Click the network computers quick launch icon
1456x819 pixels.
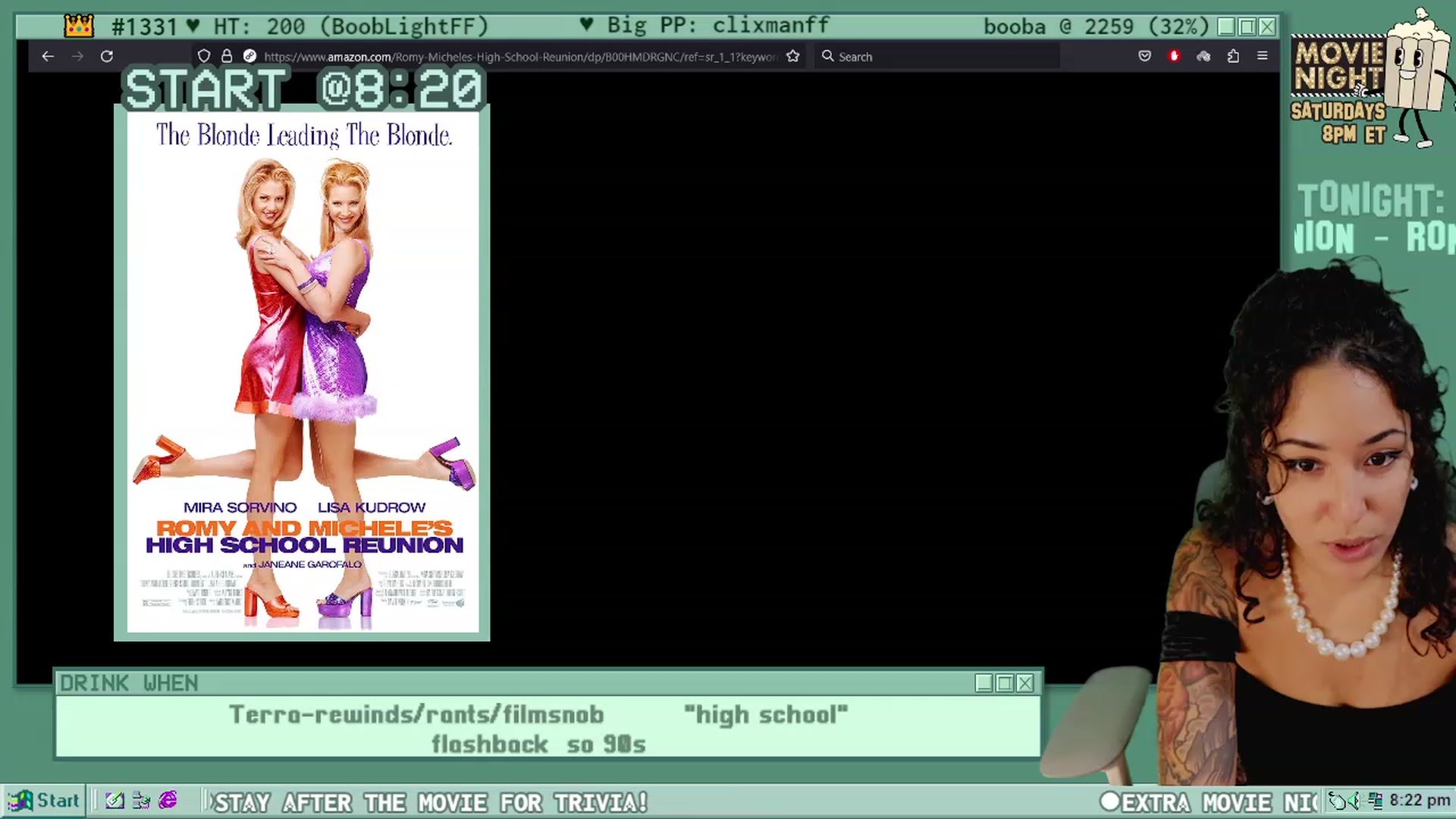tap(141, 801)
